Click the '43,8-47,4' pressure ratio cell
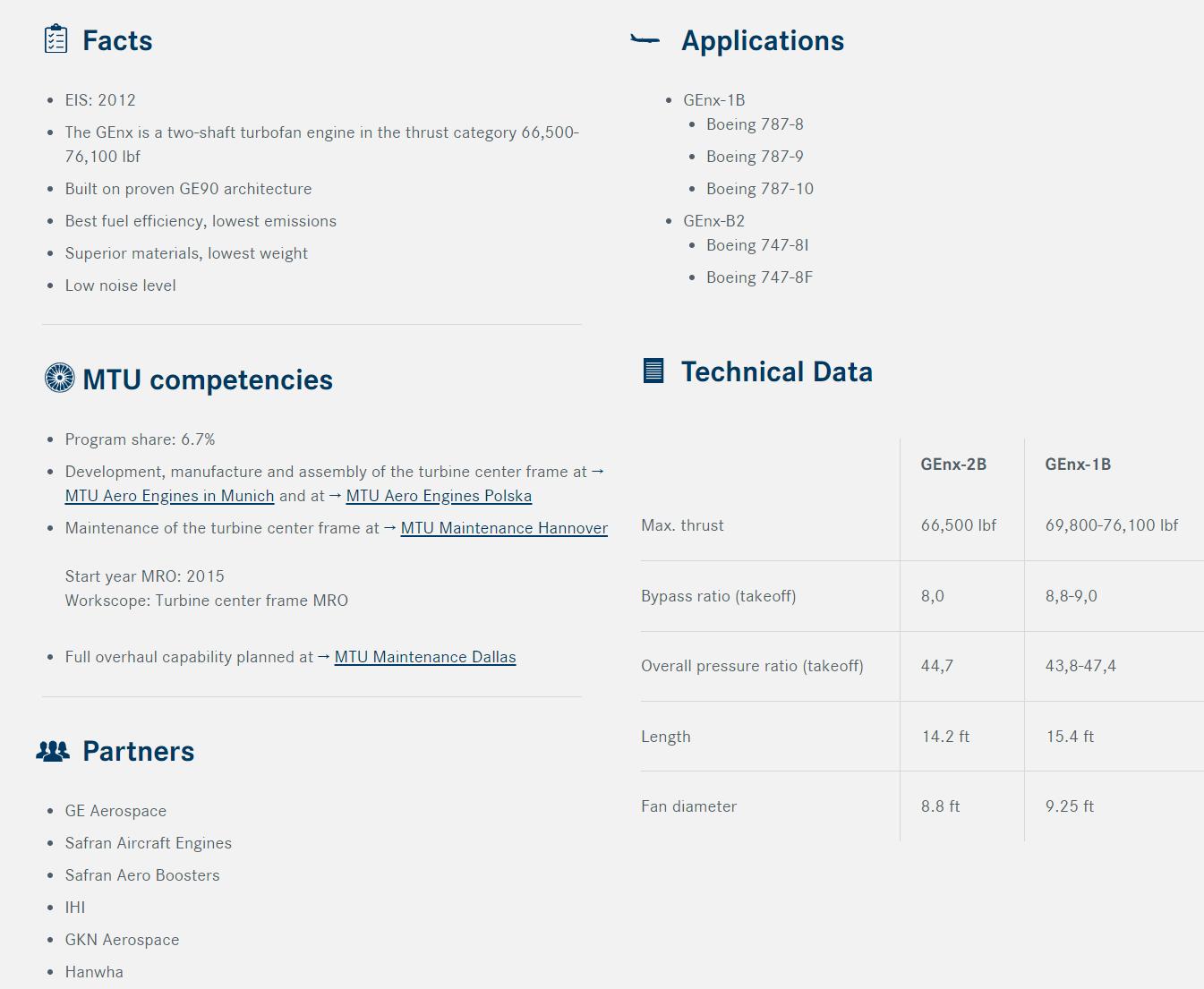Viewport: 1204px width, 989px height. pyautogui.click(x=1080, y=666)
